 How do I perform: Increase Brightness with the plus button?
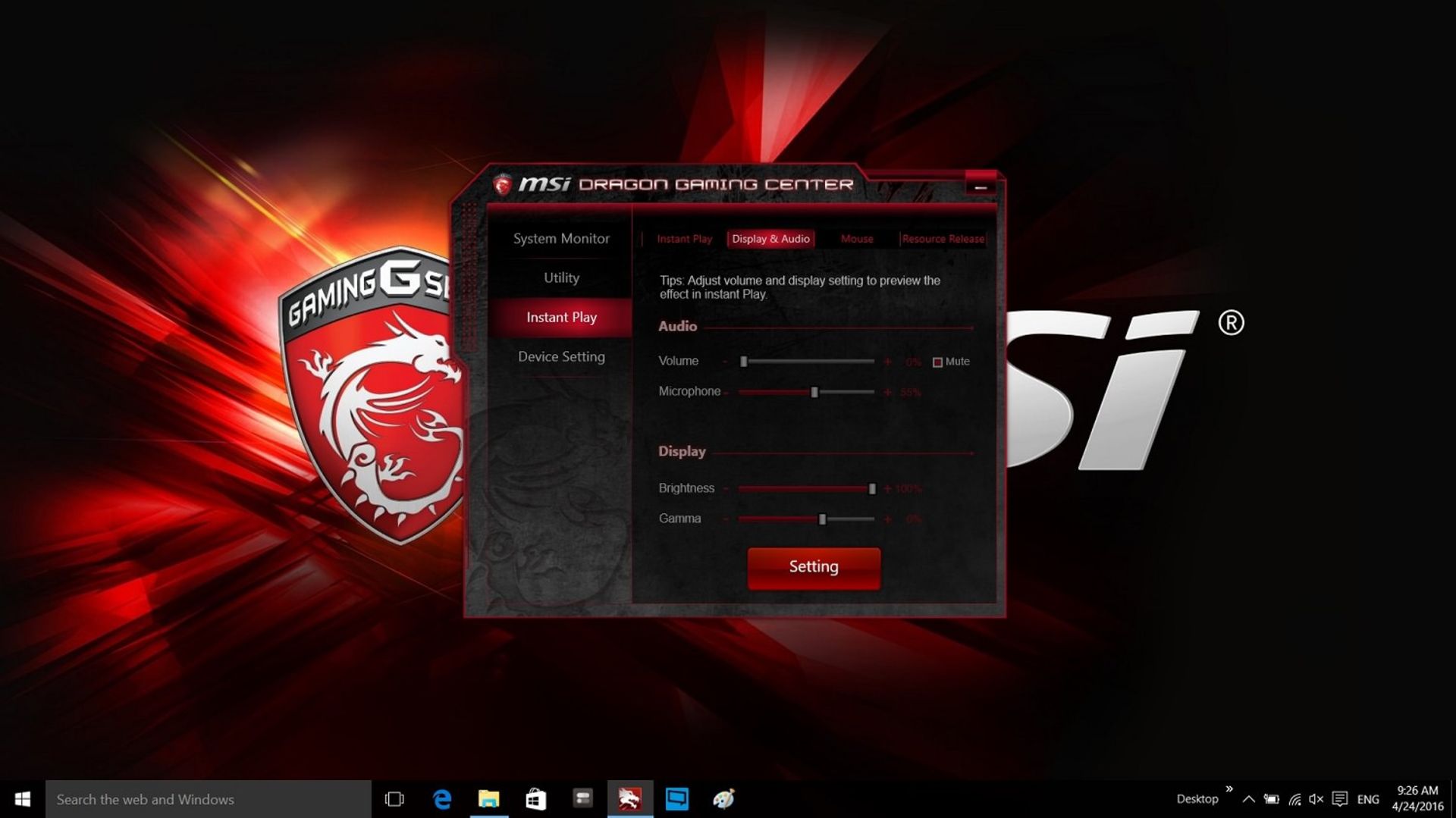coord(887,489)
